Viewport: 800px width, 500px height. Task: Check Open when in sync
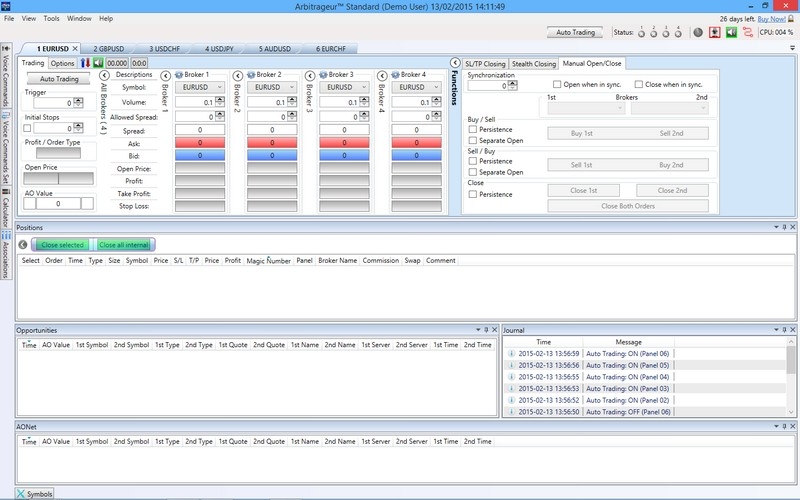557,84
